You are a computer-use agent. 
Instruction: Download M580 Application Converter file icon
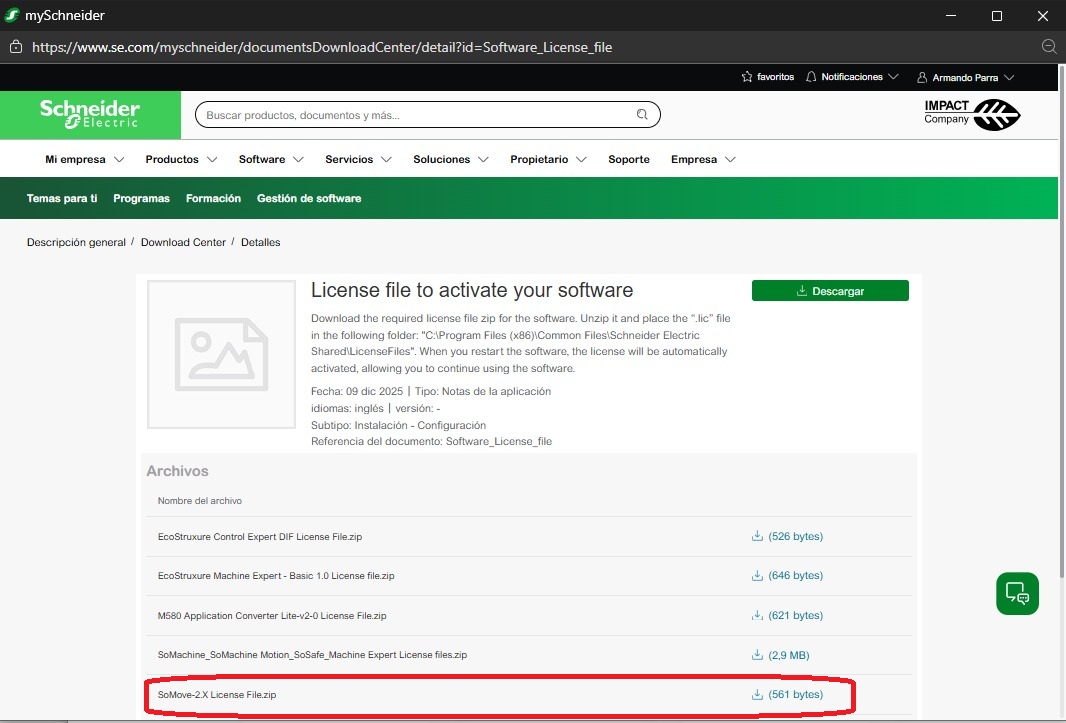point(757,615)
